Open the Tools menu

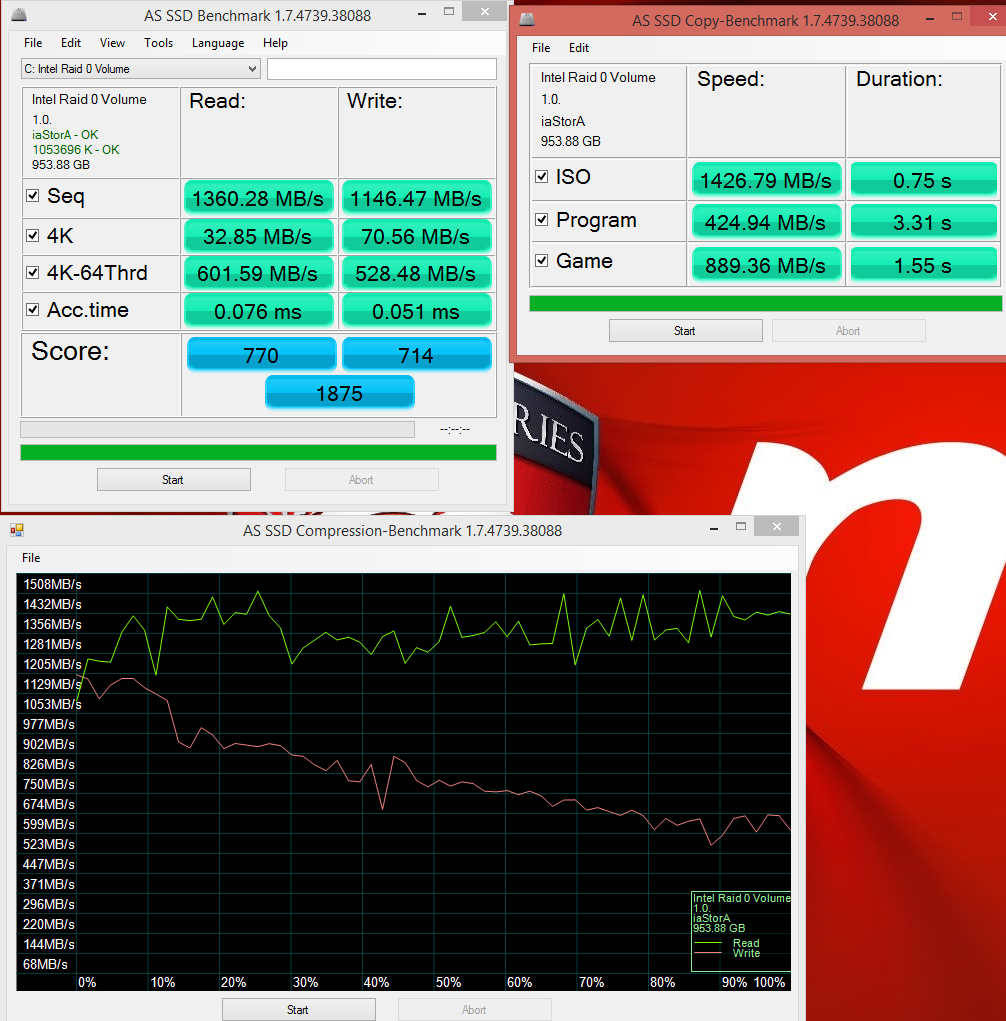point(158,42)
